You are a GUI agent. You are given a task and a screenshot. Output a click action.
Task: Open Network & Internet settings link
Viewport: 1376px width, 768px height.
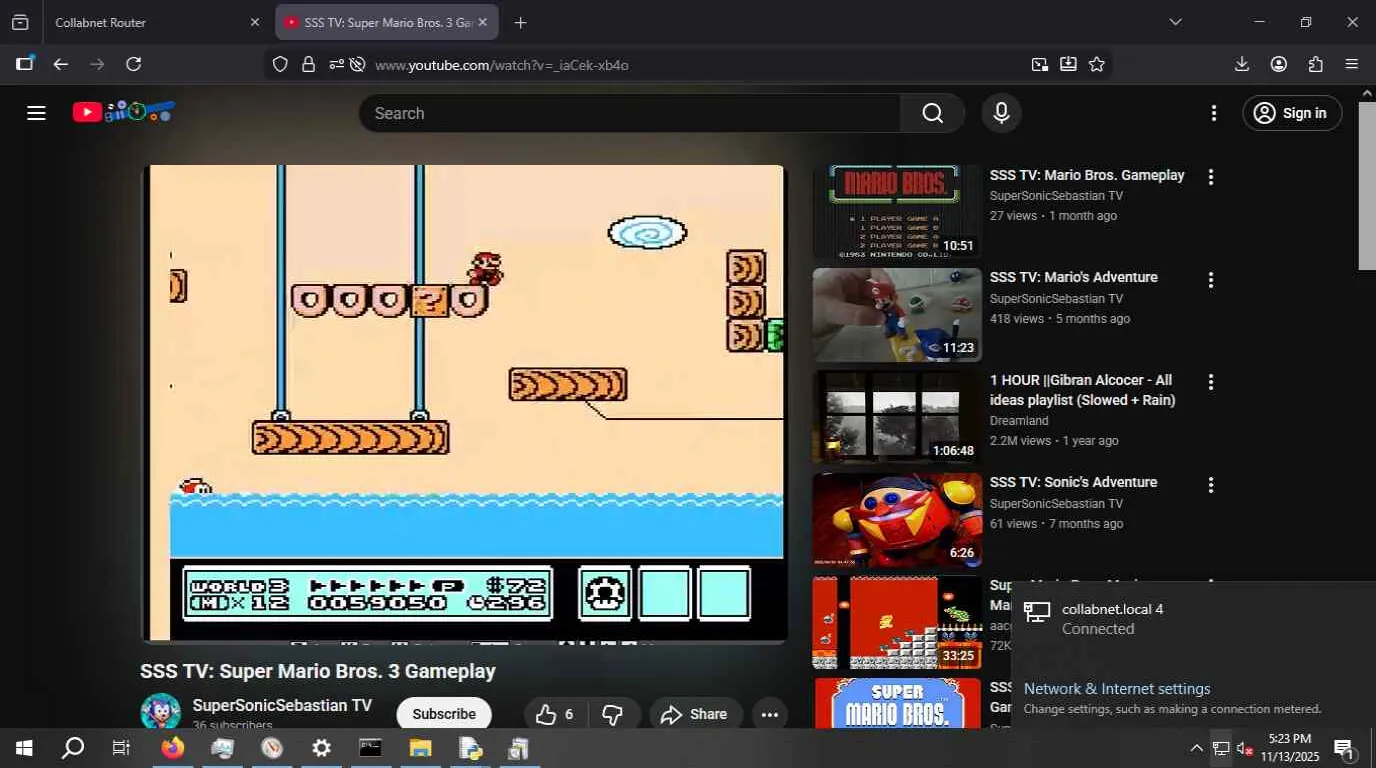(1117, 689)
